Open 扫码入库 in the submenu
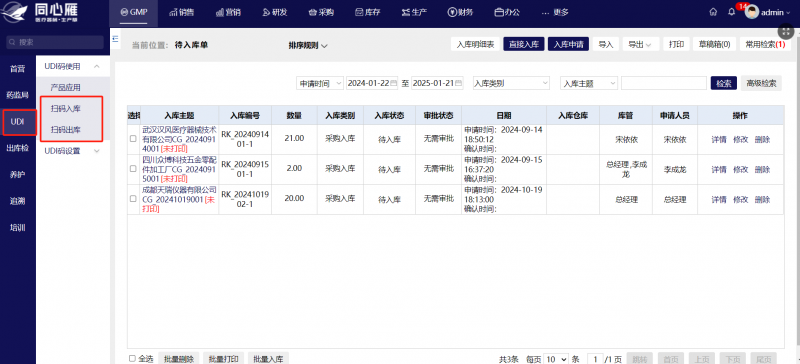Viewport: 800px width, 364px height. (65, 108)
